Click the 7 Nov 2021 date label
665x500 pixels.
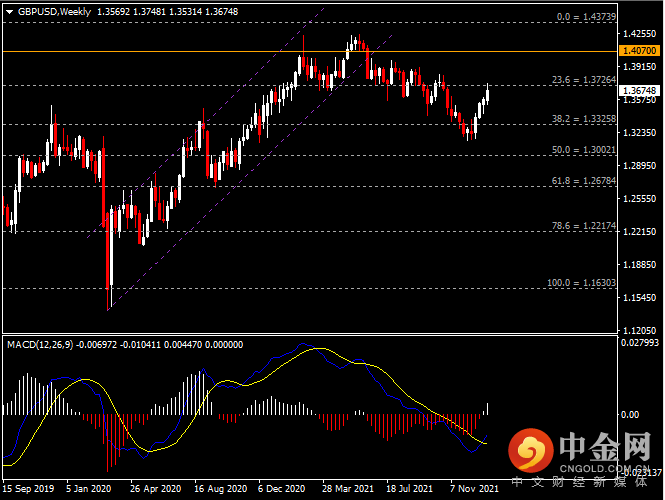click(x=475, y=489)
